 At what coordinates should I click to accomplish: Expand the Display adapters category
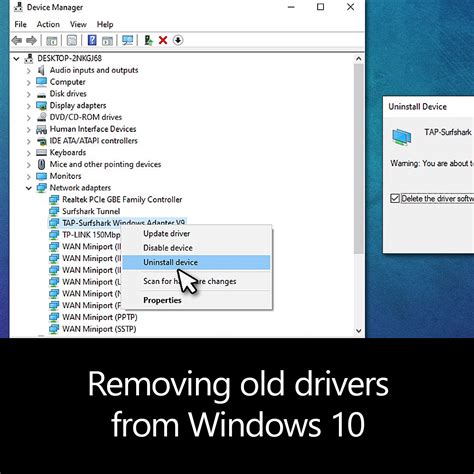tap(29, 106)
